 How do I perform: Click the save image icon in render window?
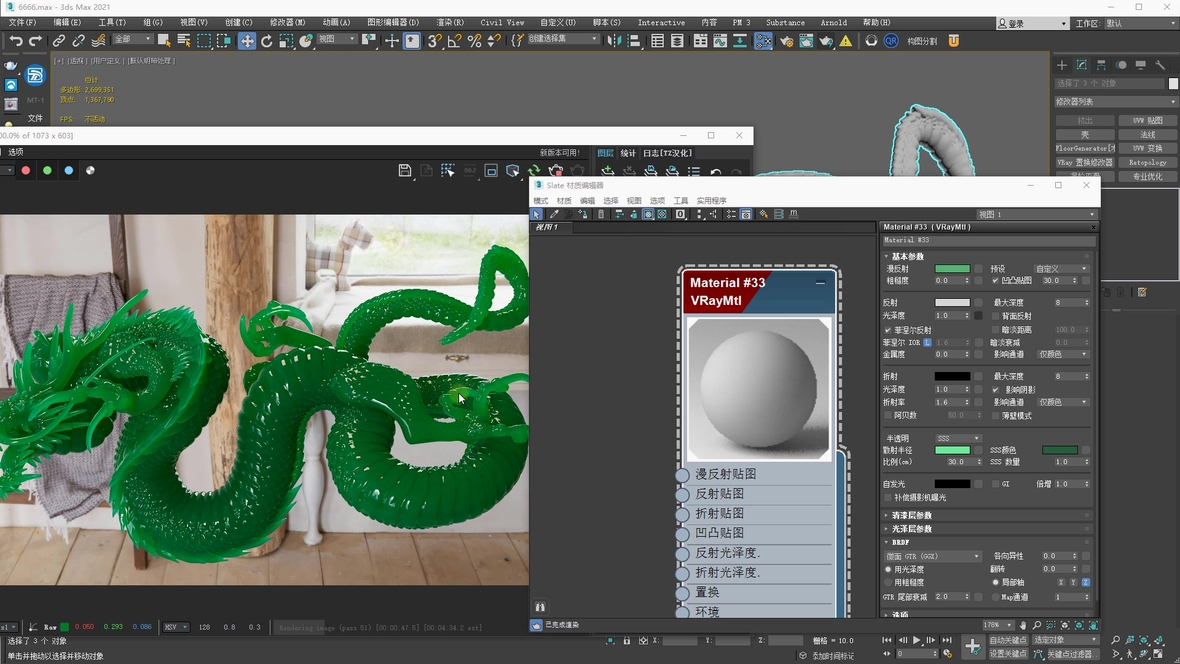405,171
